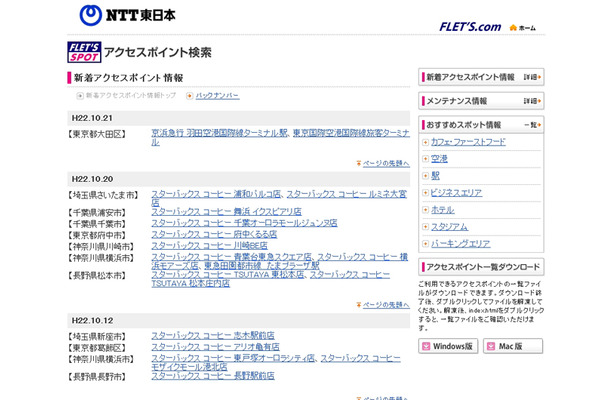Open the FLET'S.com logo link
Screen dimensions: 610x400
pyautogui.click(x=470, y=27)
